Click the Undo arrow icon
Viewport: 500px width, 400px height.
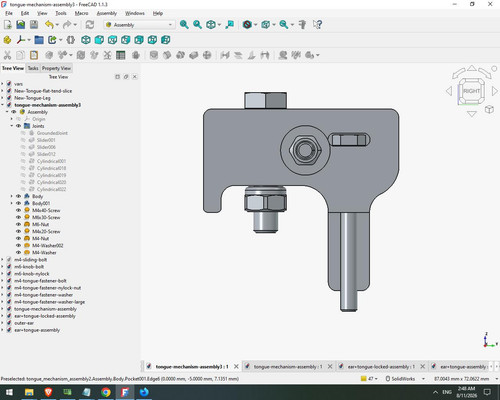click(49, 25)
